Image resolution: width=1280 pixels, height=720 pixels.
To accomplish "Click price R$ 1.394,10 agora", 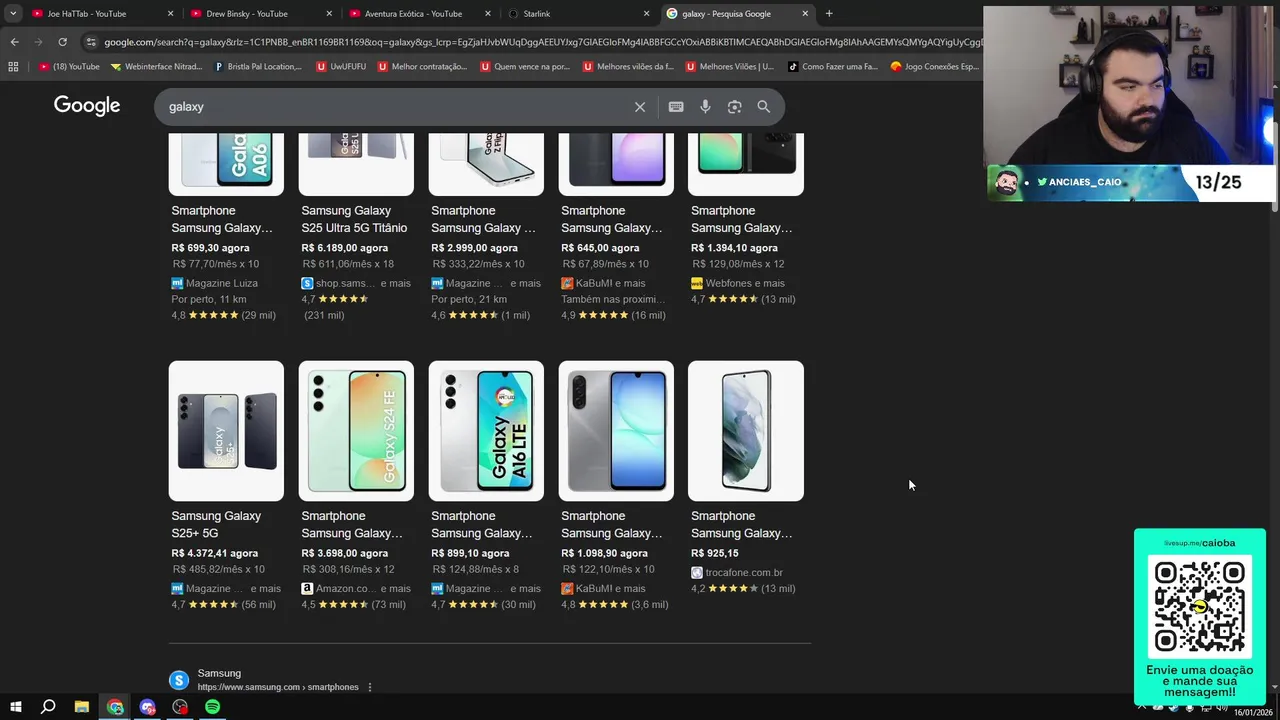I will [x=734, y=248].
